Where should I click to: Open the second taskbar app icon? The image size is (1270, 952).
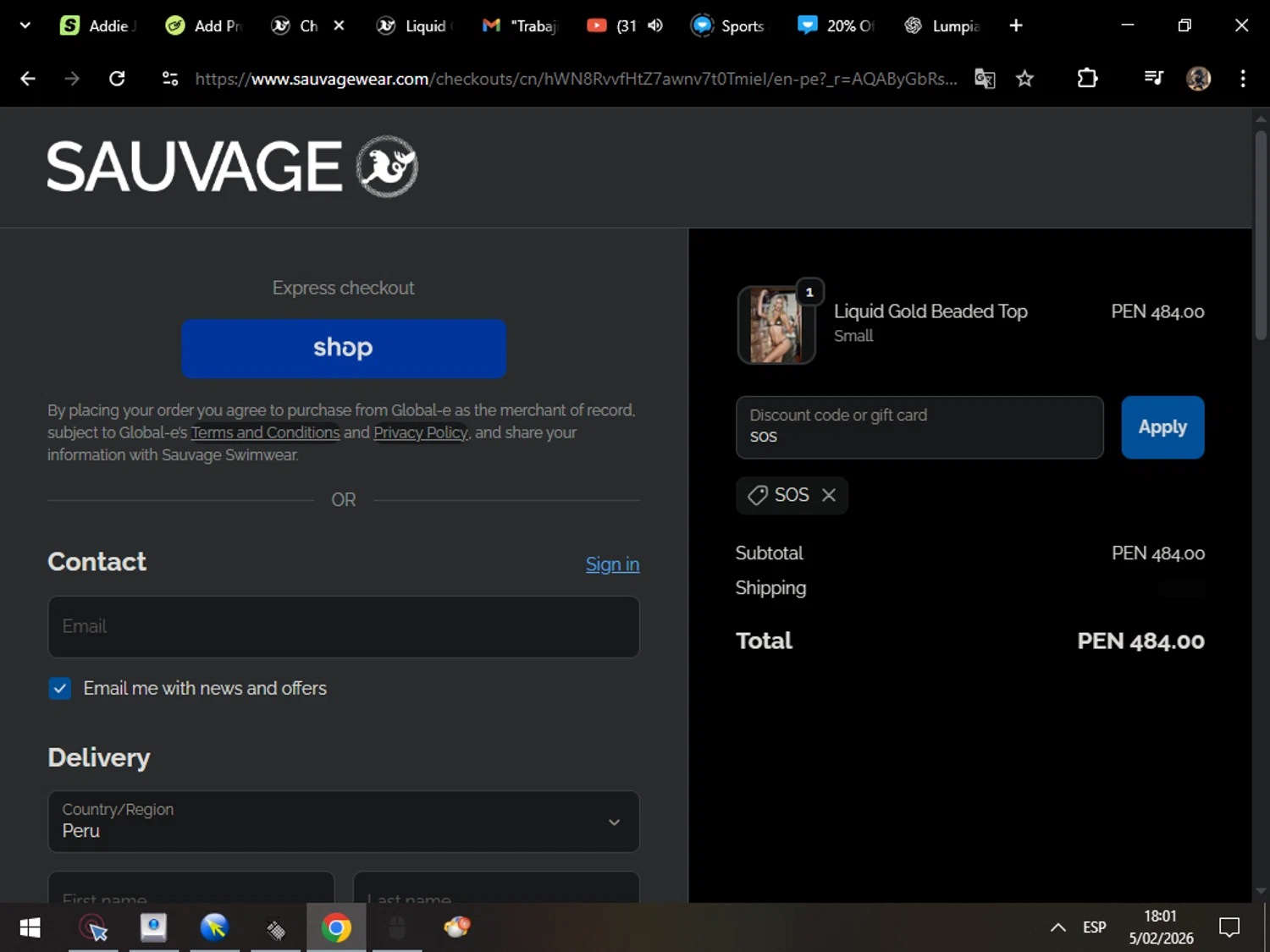[x=153, y=928]
